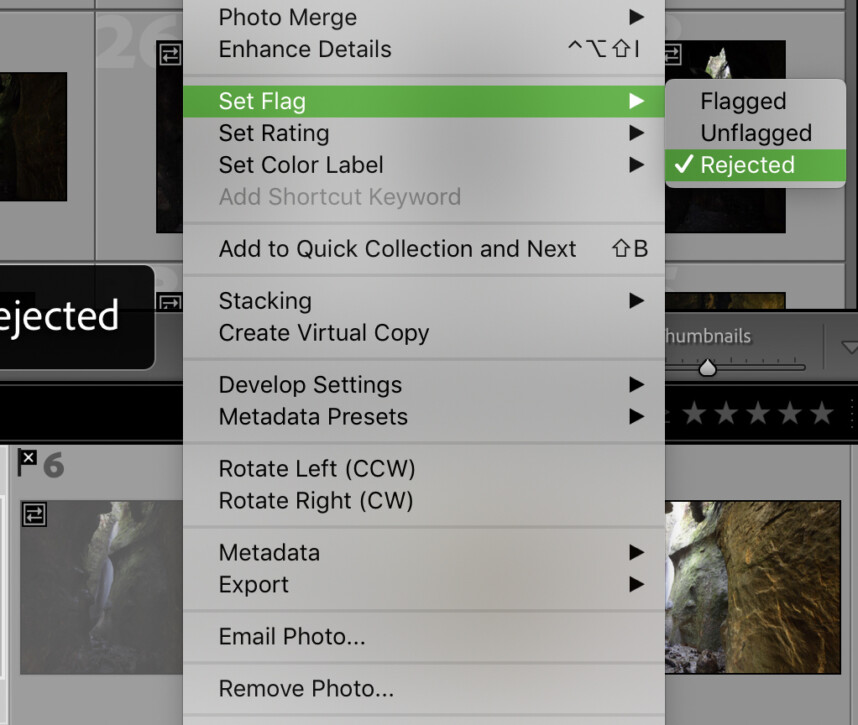Viewport: 858px width, 725px height.
Task: Open the Export submenu arrow
Action: (639, 585)
